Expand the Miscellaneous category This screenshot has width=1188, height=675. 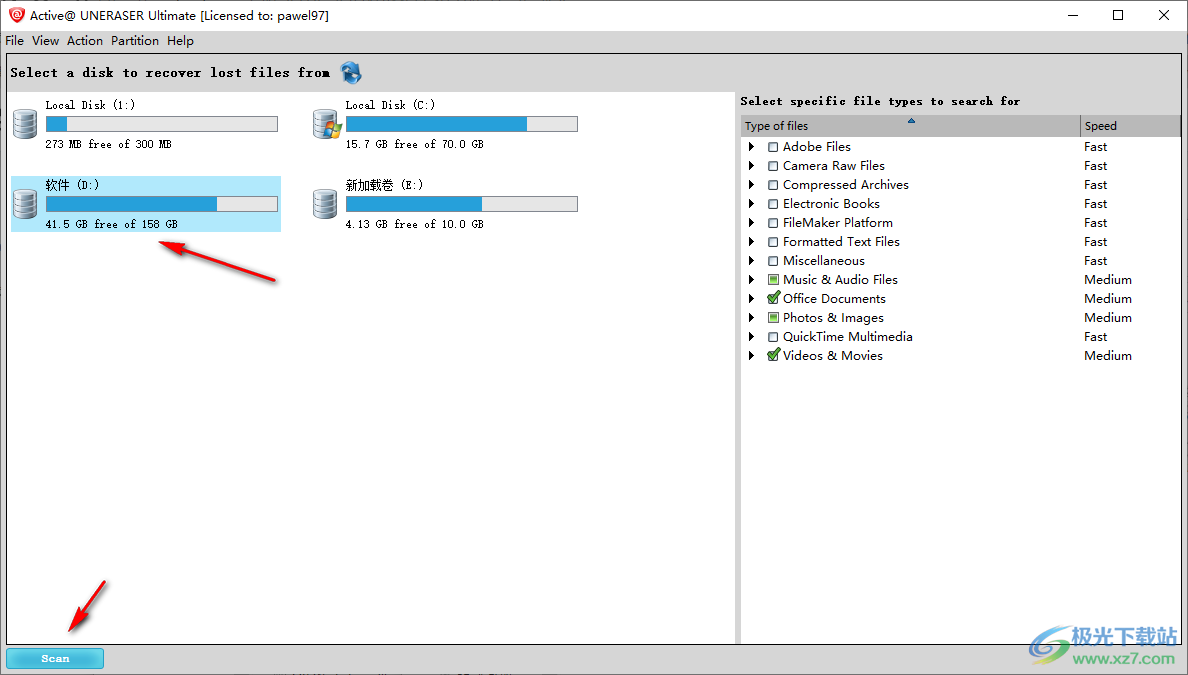(x=752, y=261)
